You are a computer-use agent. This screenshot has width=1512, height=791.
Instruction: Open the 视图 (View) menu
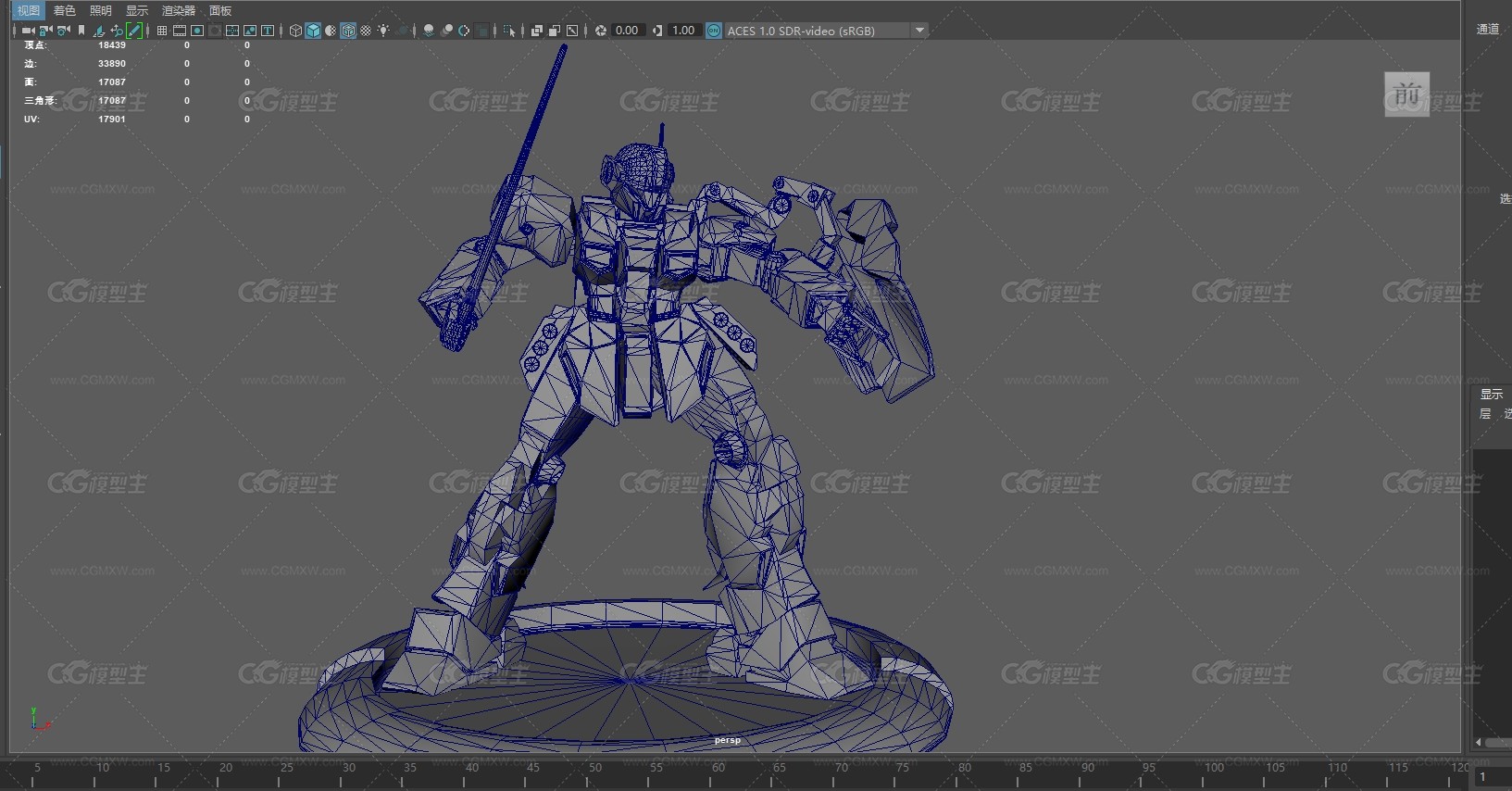[28, 10]
